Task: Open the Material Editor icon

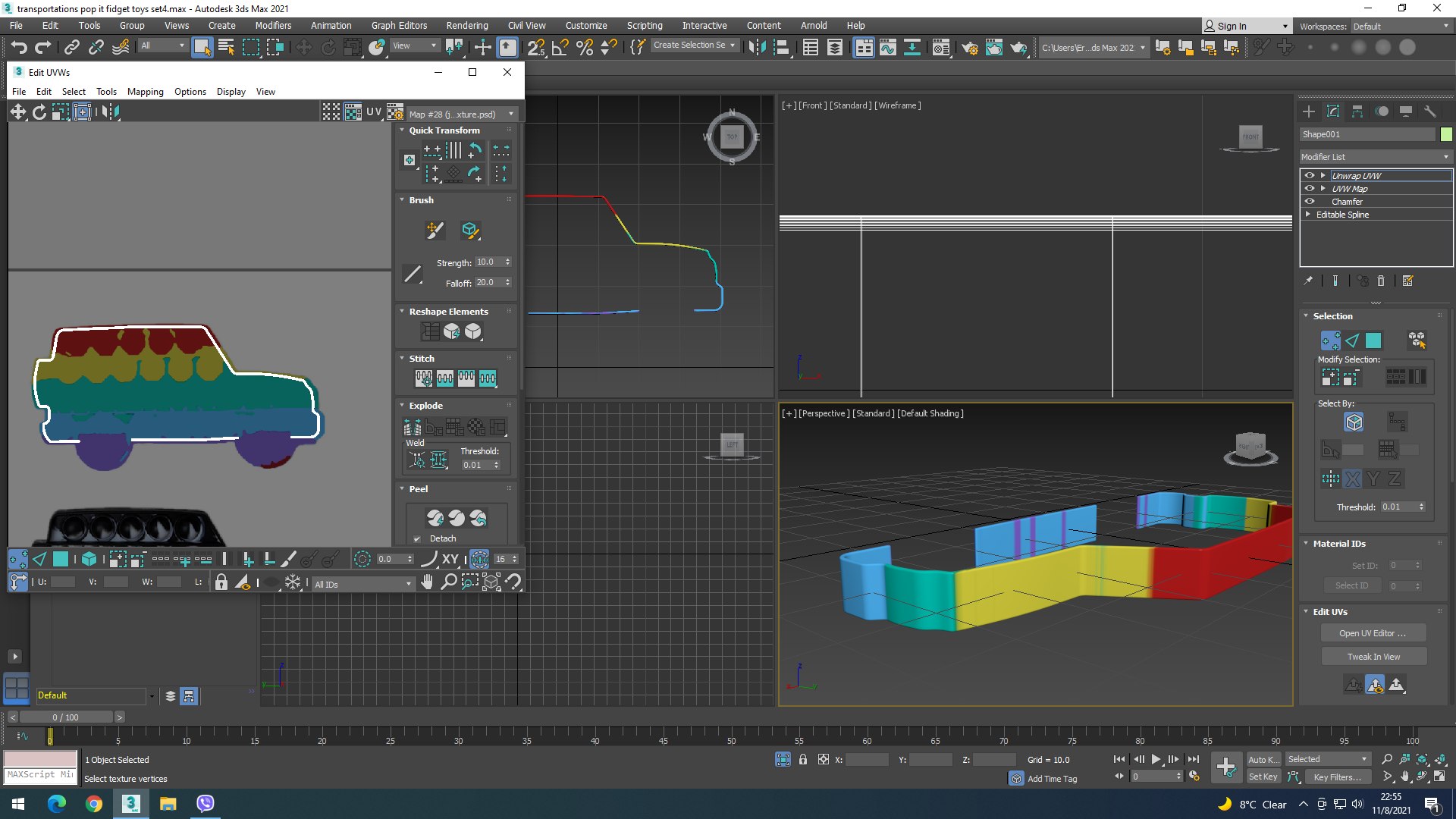Action: coord(940,48)
